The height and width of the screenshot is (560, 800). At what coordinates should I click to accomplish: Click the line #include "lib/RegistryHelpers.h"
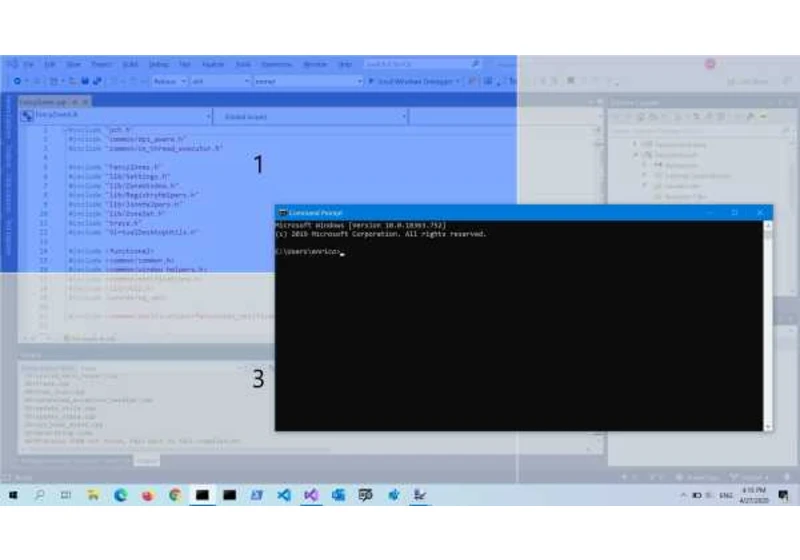tap(134, 195)
